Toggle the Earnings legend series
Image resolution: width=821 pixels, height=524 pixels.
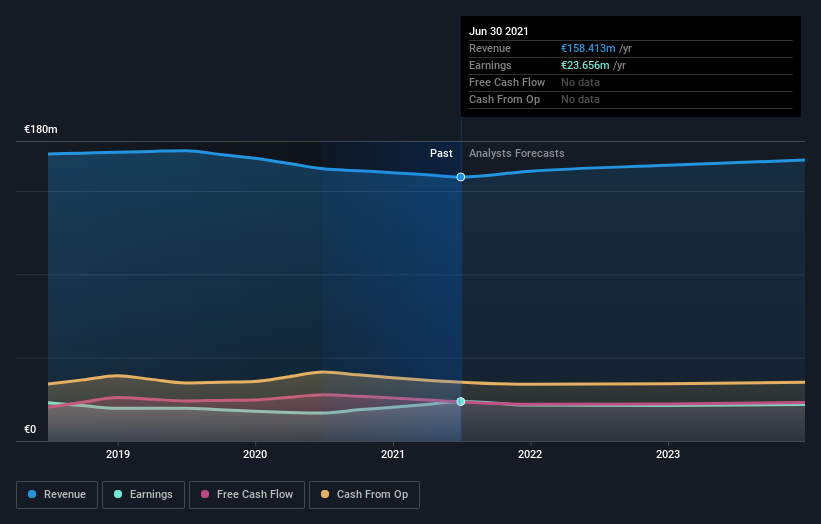click(143, 495)
